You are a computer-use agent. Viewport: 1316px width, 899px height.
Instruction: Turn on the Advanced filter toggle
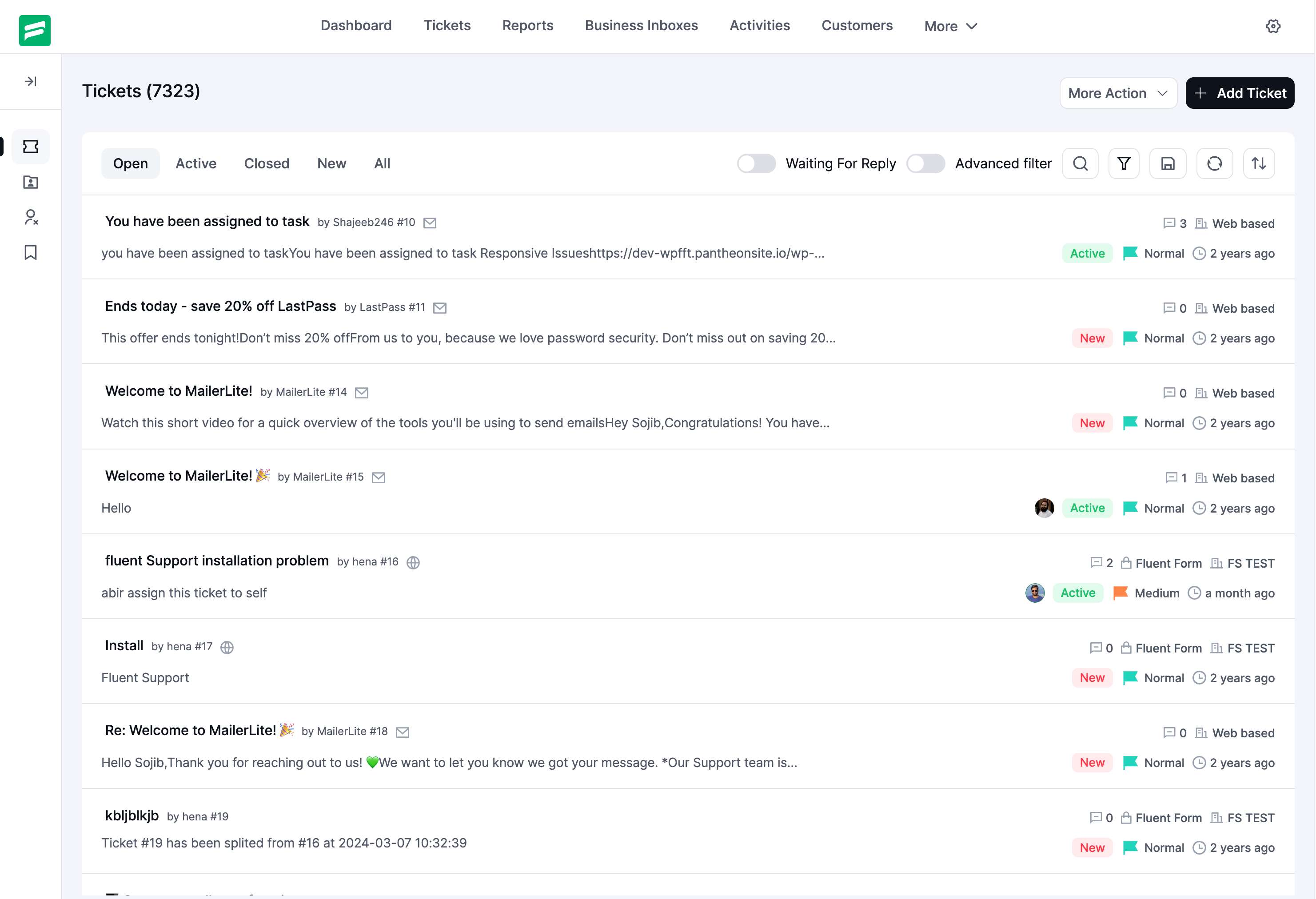pos(925,163)
